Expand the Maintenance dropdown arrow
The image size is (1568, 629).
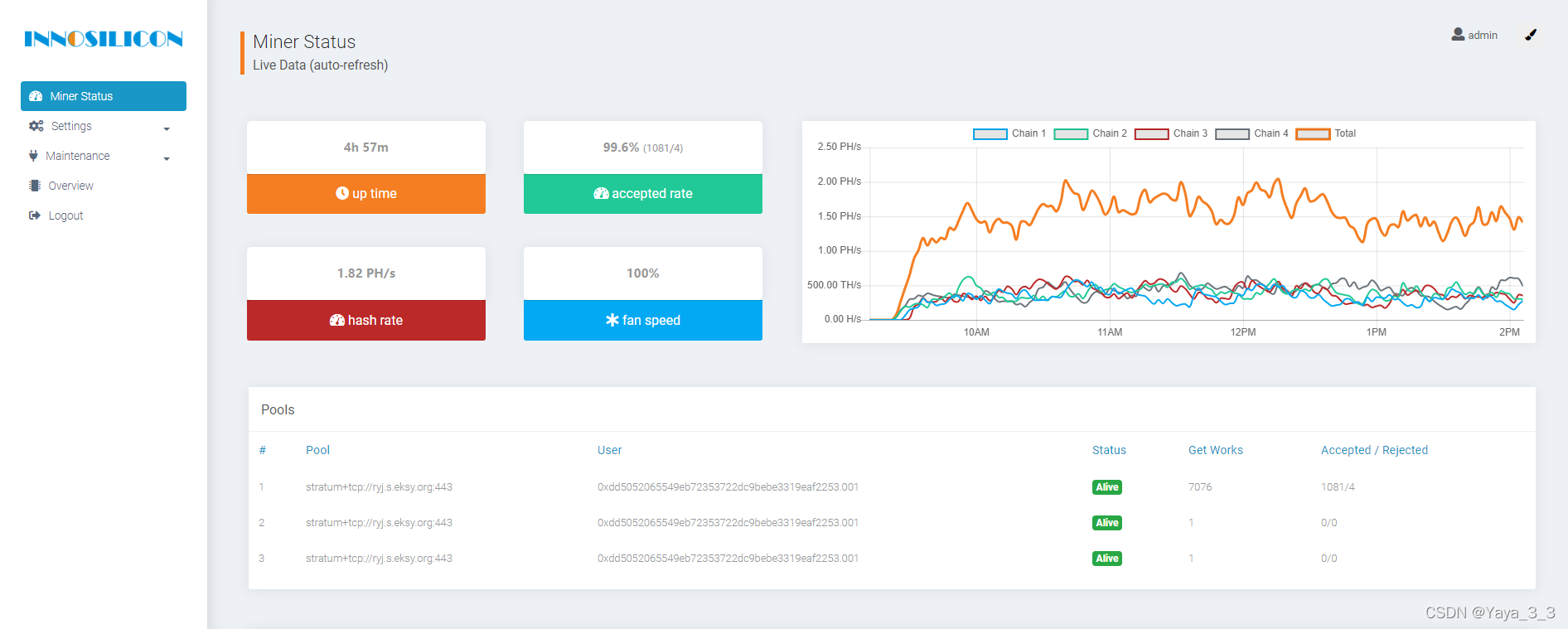click(x=167, y=159)
